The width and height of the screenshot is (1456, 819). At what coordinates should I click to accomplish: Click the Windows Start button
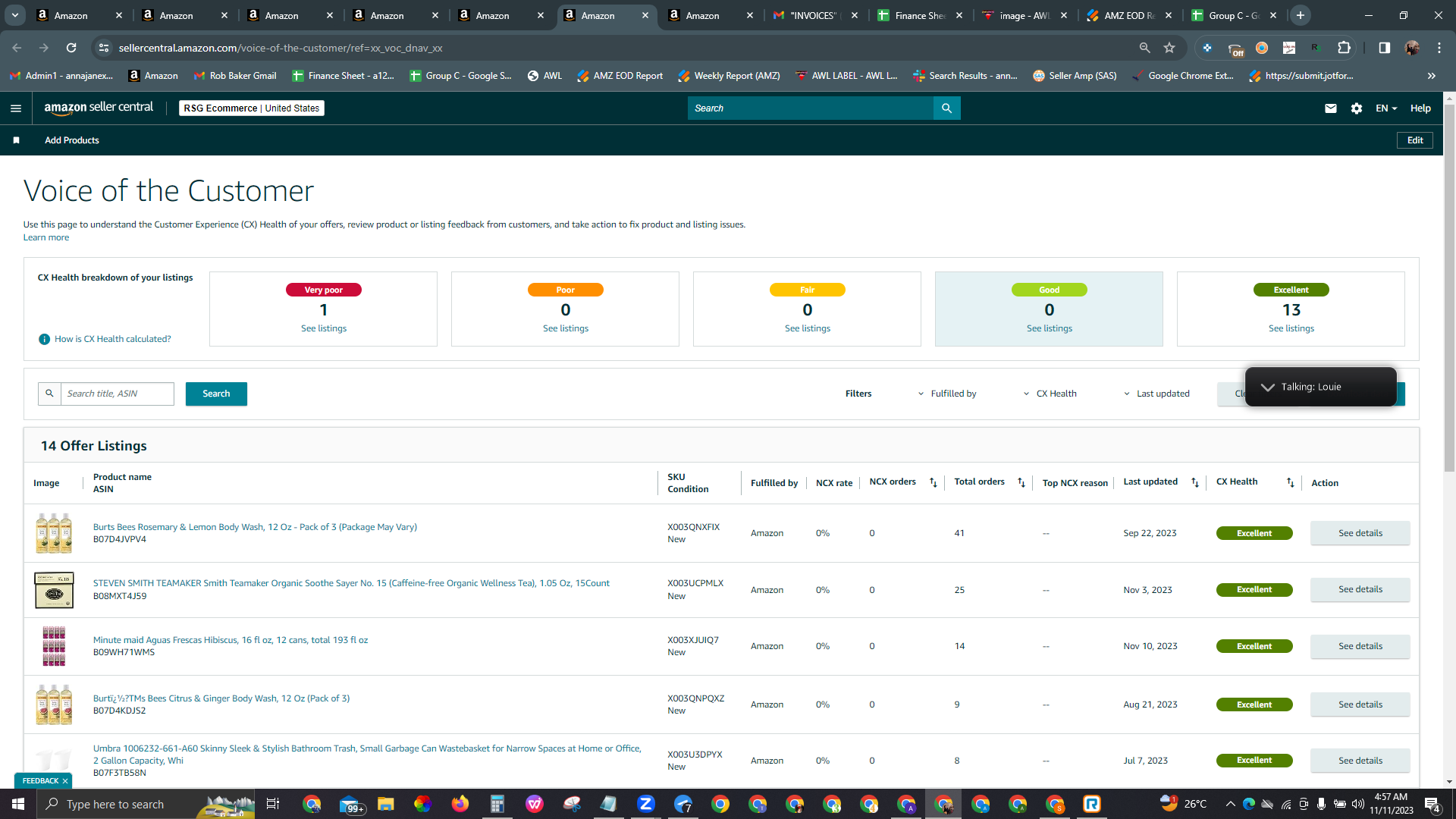(x=18, y=804)
